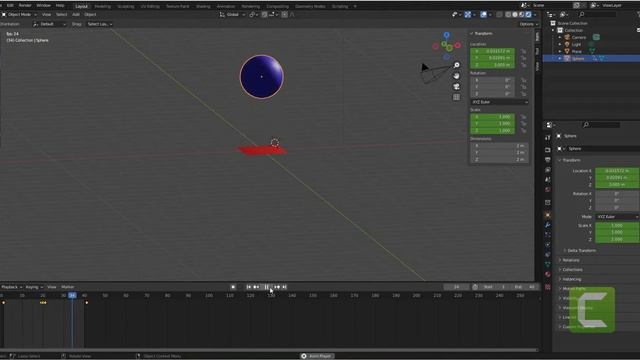The image size is (640, 360).
Task: Select material preview viewport shading
Action: [522, 14]
